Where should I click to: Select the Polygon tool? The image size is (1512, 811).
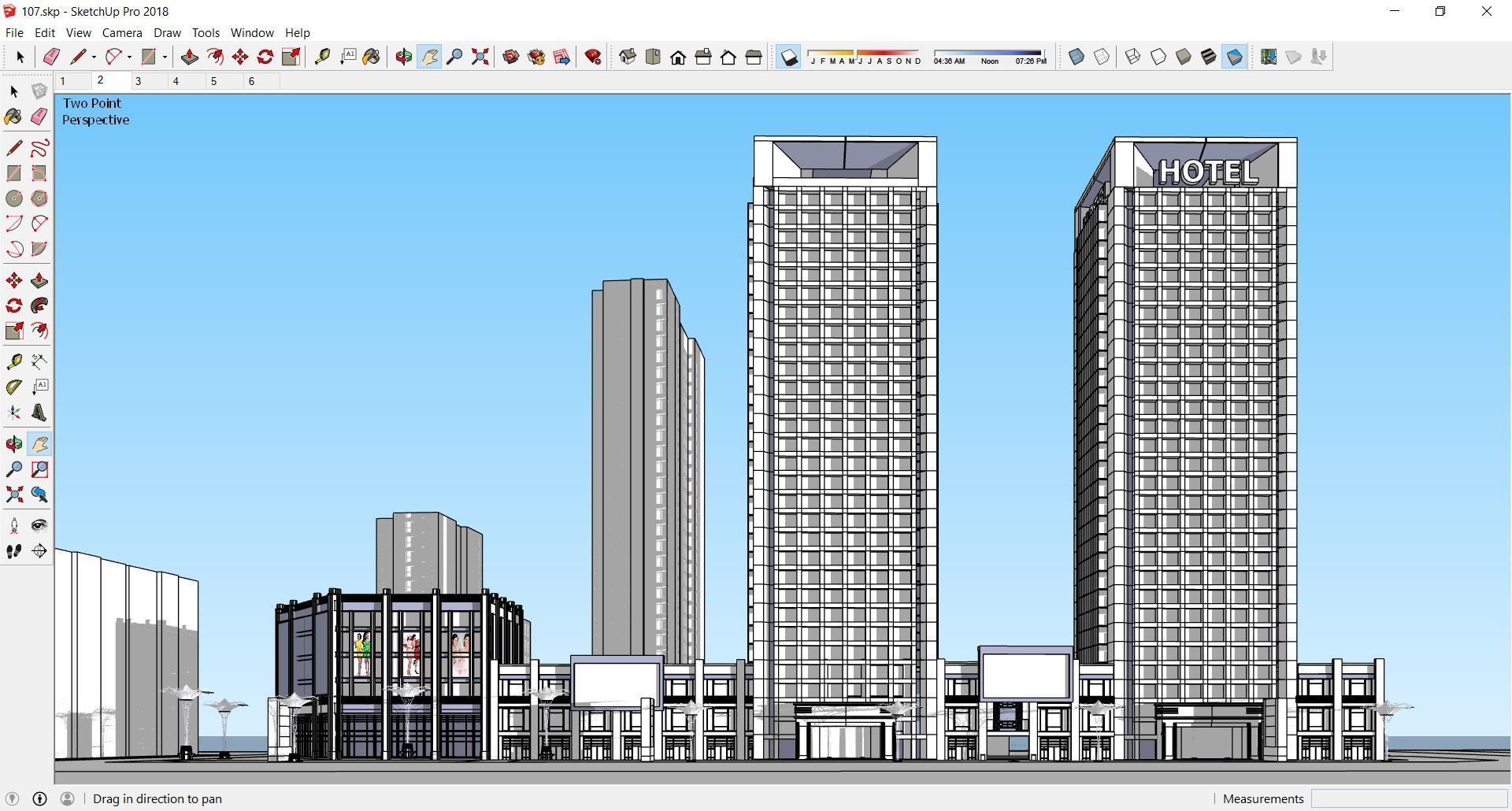point(39,198)
